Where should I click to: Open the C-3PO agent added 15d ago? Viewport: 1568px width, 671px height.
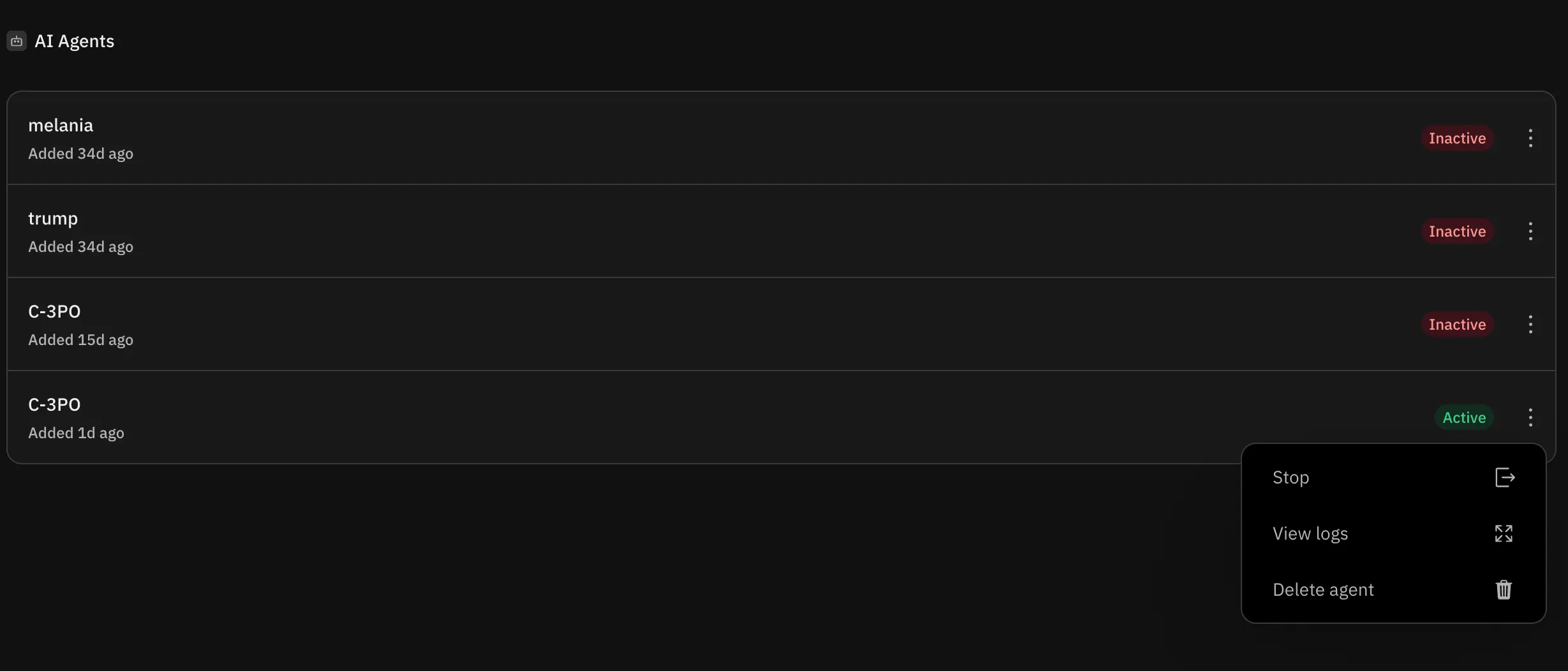pyautogui.click(x=54, y=312)
